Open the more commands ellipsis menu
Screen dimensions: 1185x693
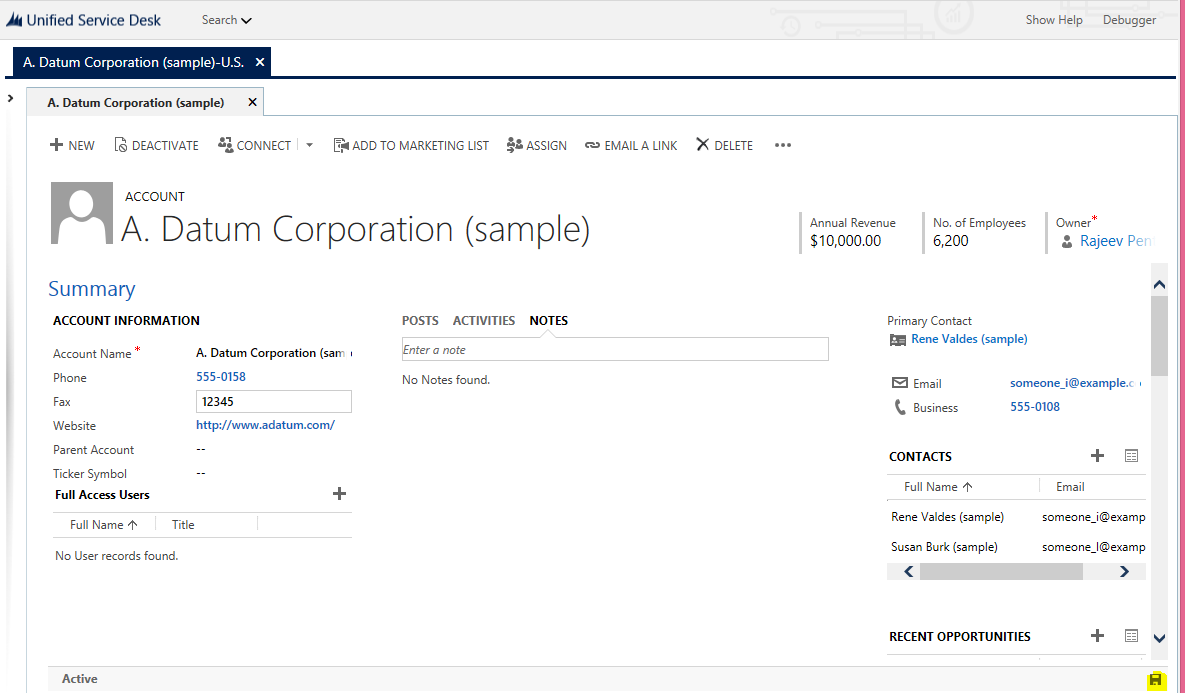point(782,145)
